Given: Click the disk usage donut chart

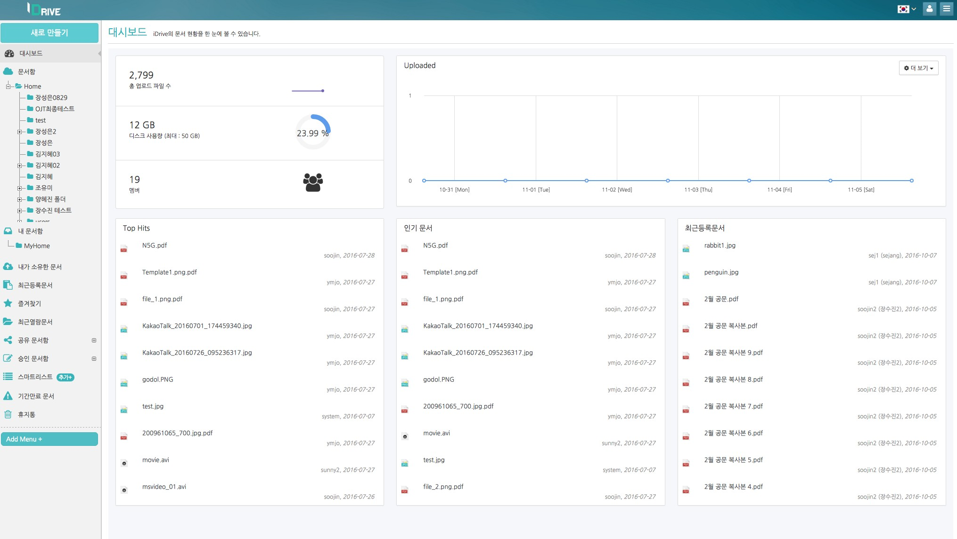Looking at the screenshot, I should 313,132.
